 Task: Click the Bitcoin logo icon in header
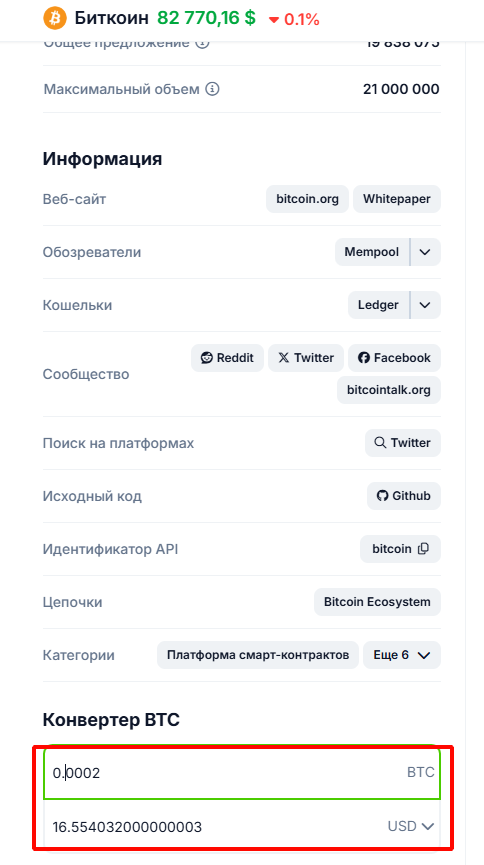[x=54, y=18]
